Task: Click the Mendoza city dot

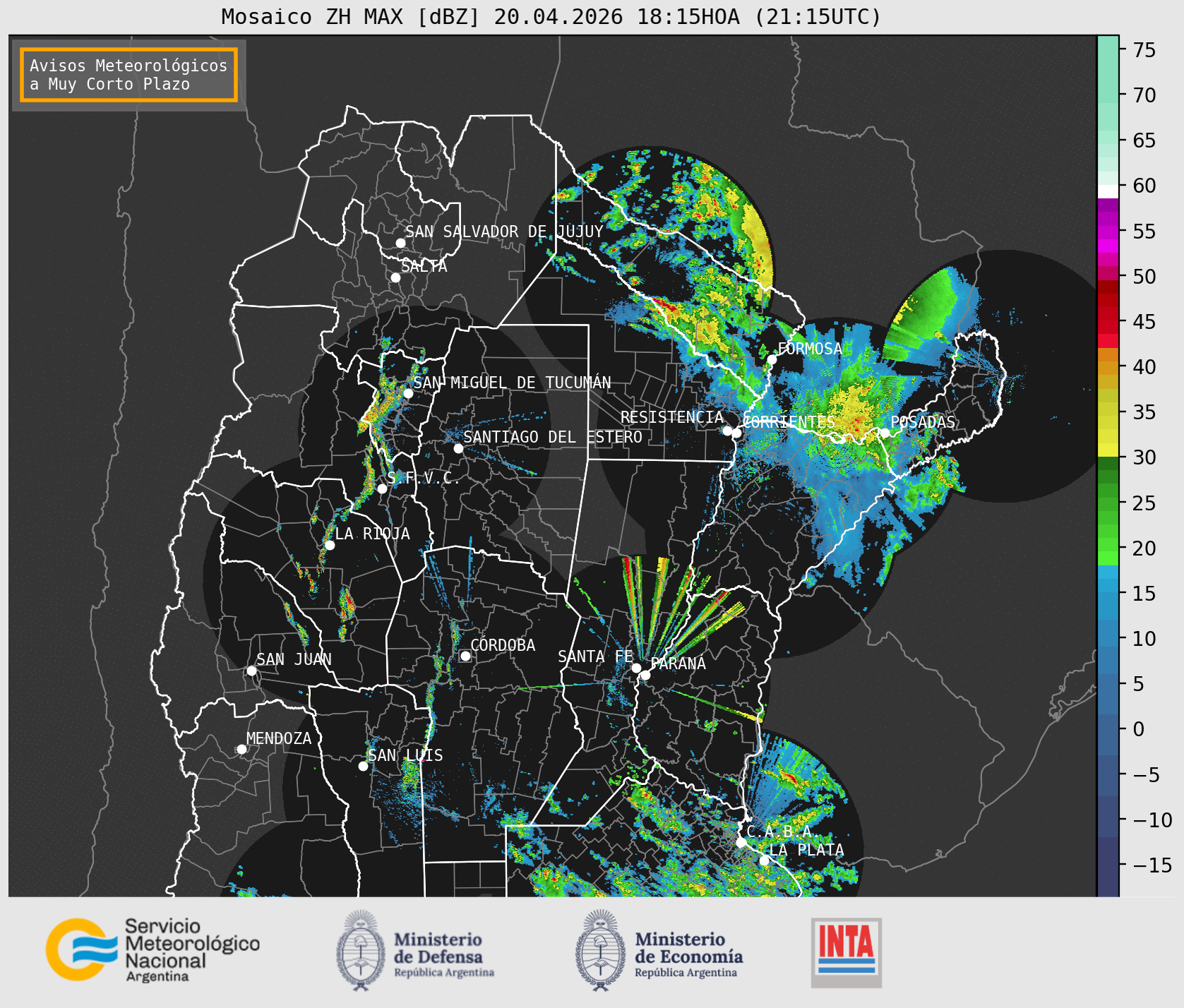Action: [x=241, y=749]
